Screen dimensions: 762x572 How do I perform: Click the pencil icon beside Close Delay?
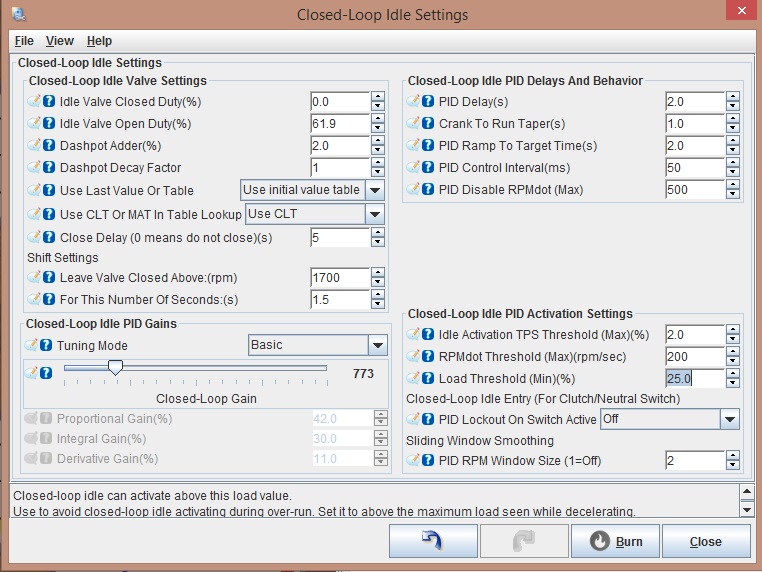tap(34, 238)
